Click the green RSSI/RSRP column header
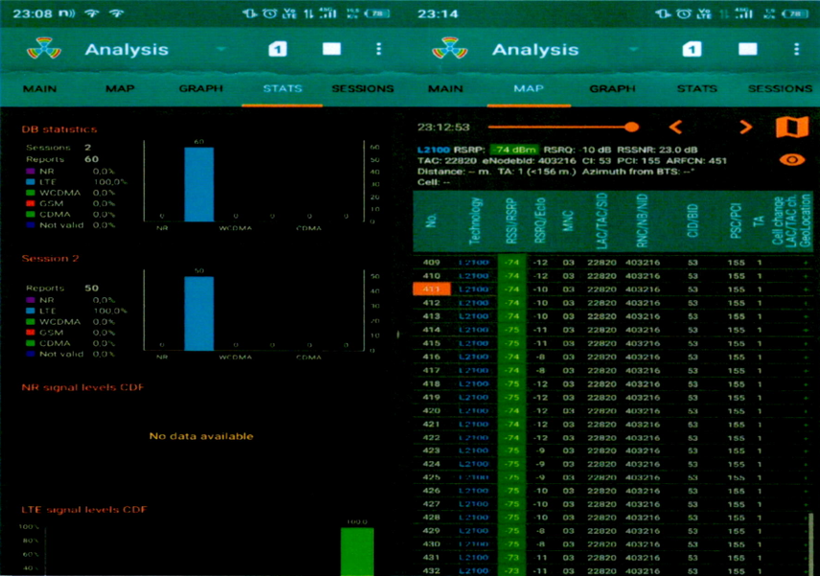The image size is (820, 576). coord(512,221)
